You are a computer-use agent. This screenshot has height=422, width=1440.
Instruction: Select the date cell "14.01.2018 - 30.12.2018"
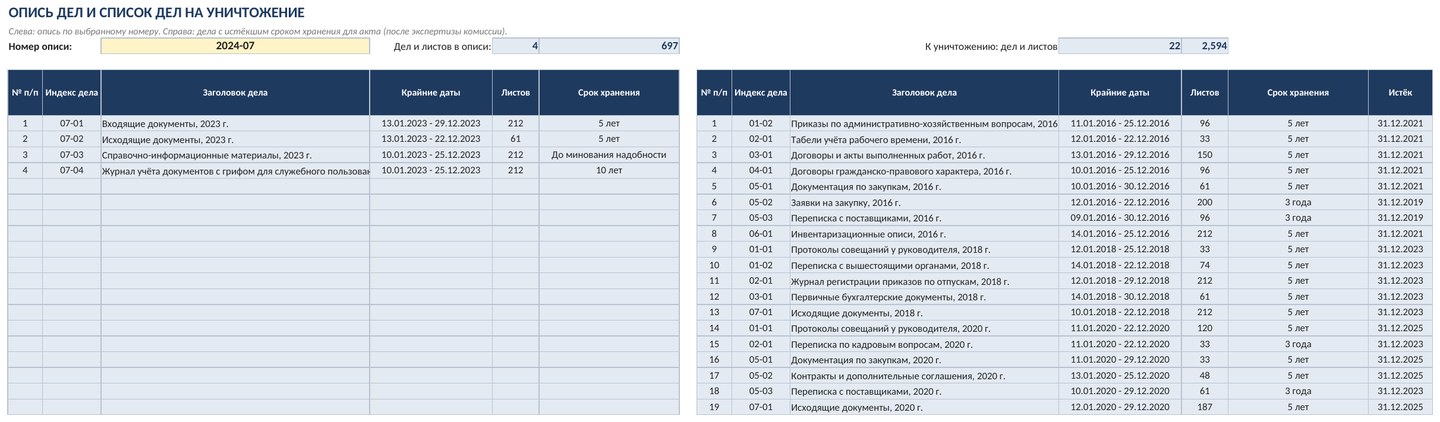pos(1120,297)
